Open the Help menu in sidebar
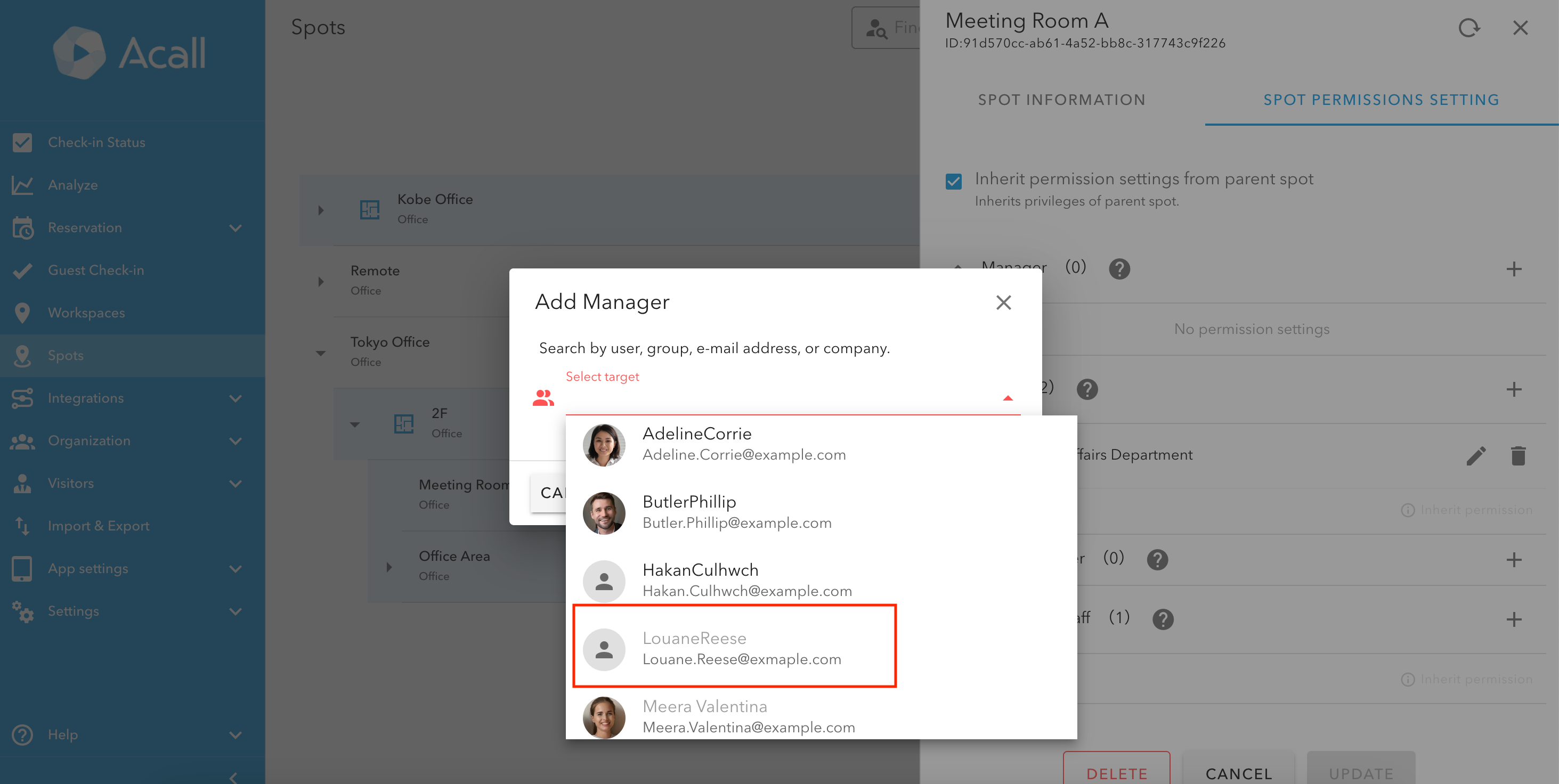 pos(63,734)
